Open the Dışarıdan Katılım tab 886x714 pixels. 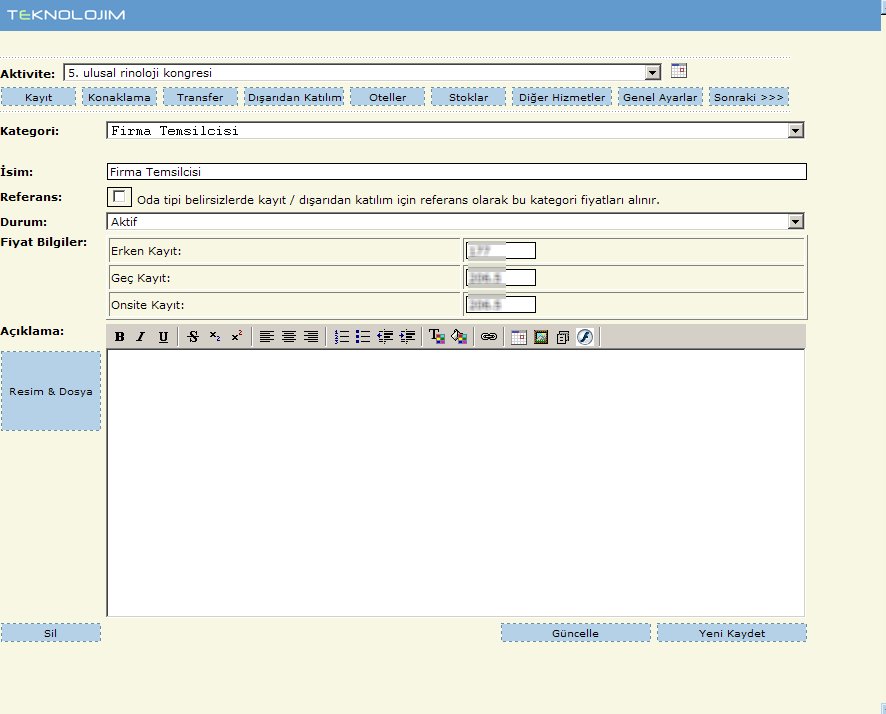click(294, 97)
